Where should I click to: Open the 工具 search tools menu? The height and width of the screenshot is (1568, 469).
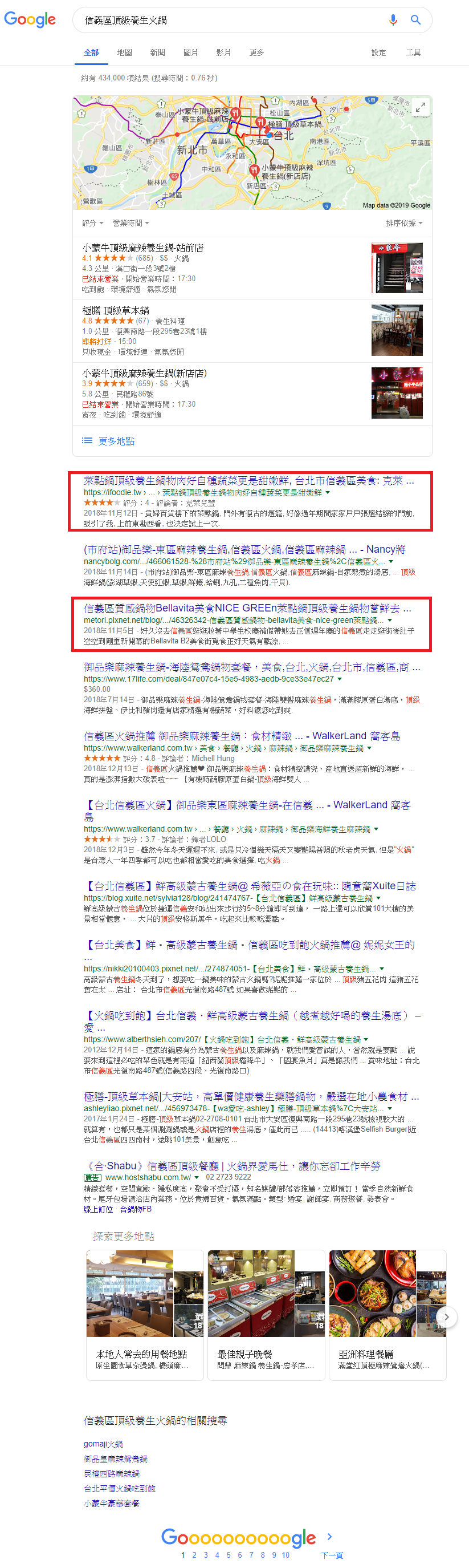414,53
